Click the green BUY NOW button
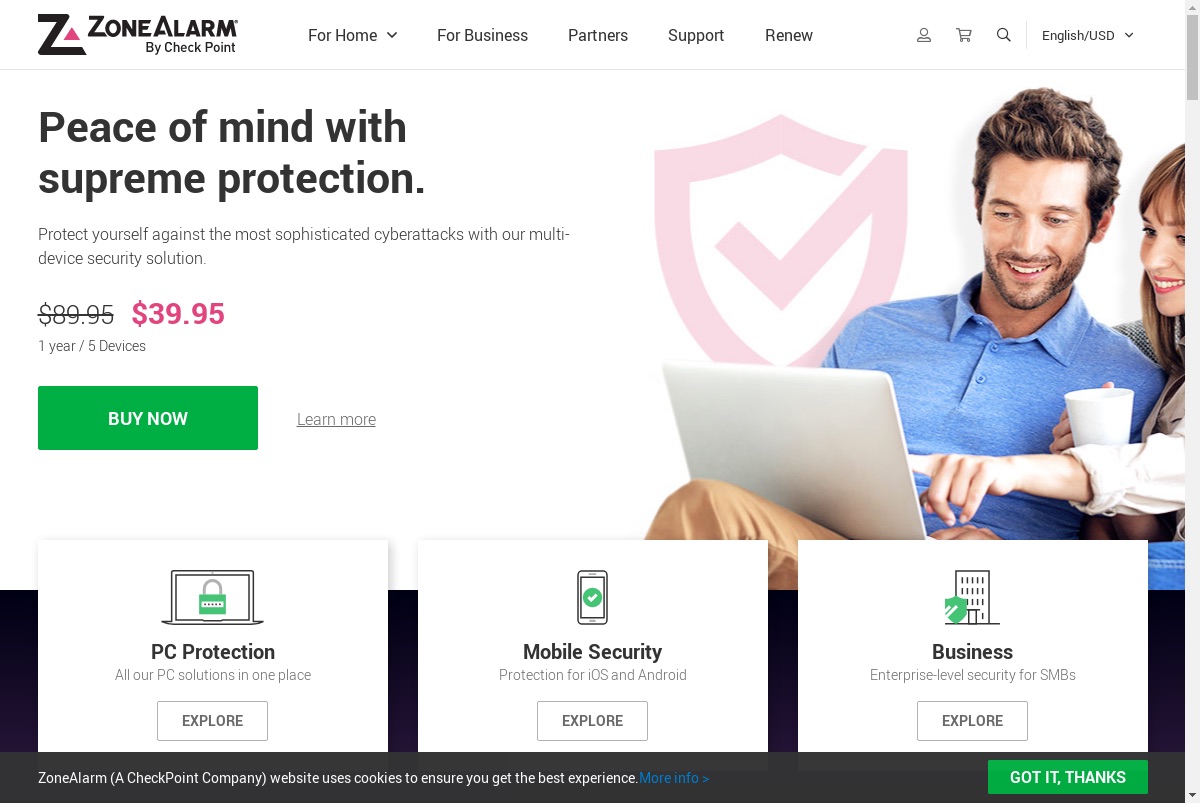The width and height of the screenshot is (1200, 803). [x=148, y=418]
